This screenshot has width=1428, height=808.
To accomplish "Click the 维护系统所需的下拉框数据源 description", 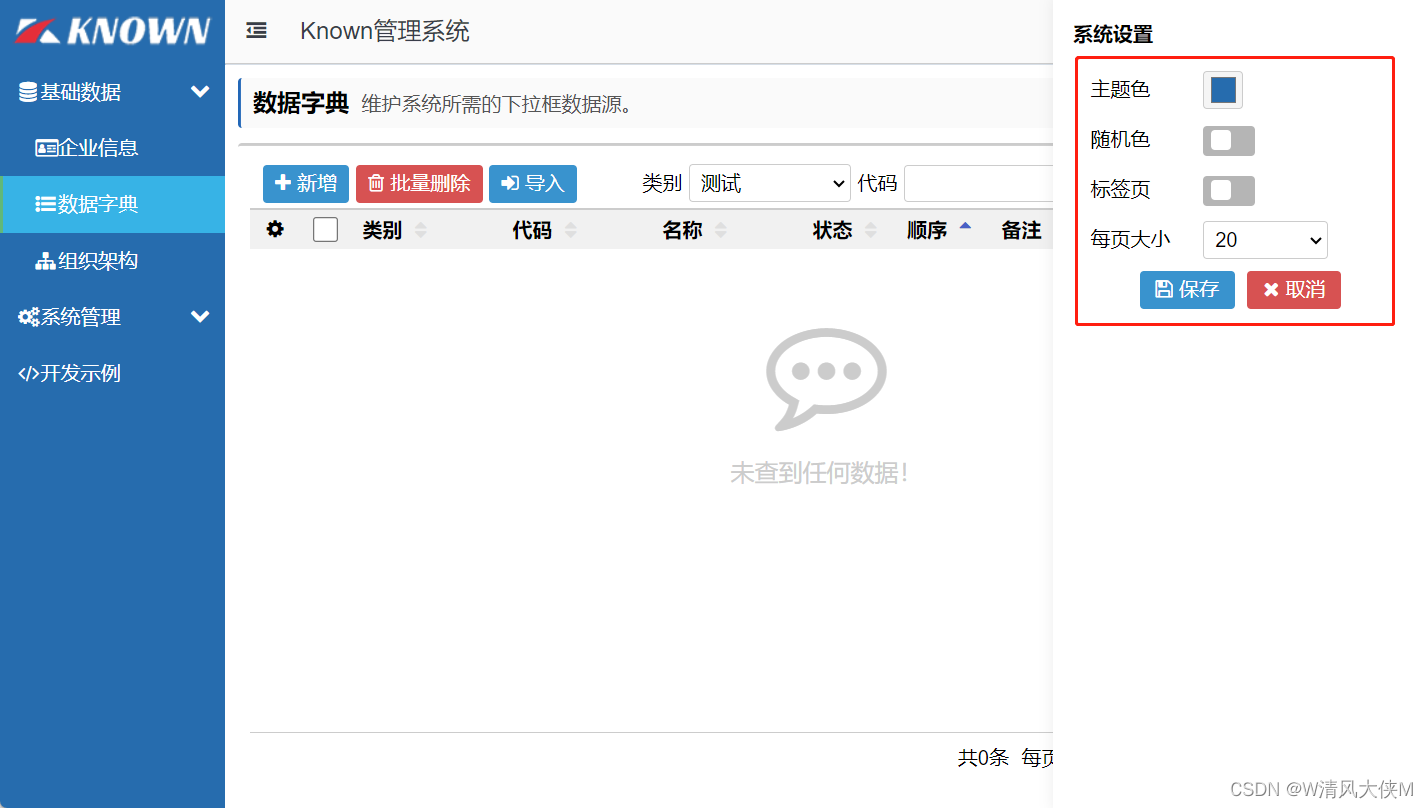I will pyautogui.click(x=497, y=105).
